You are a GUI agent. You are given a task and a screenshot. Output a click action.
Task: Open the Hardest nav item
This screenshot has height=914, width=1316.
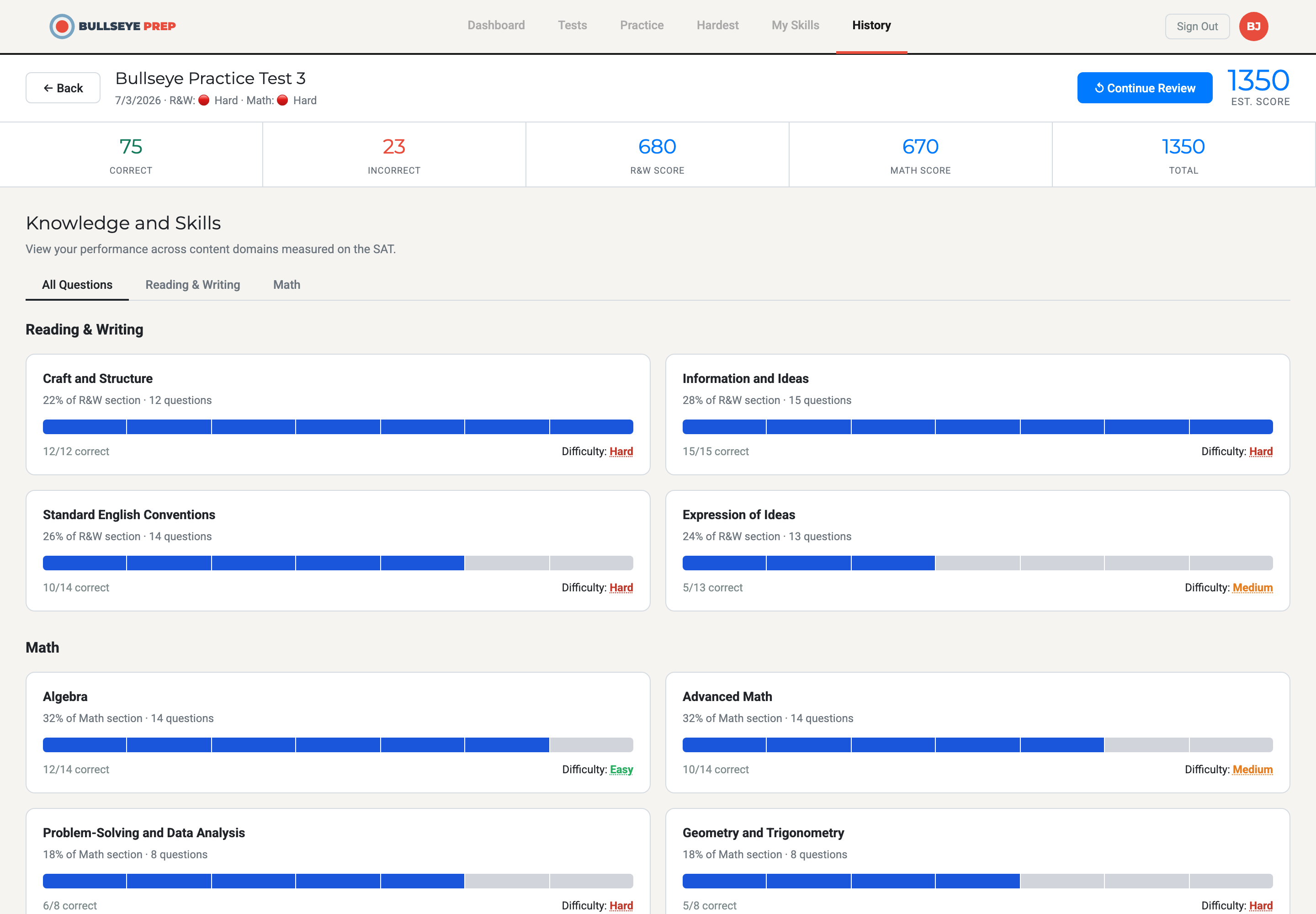coord(717,25)
